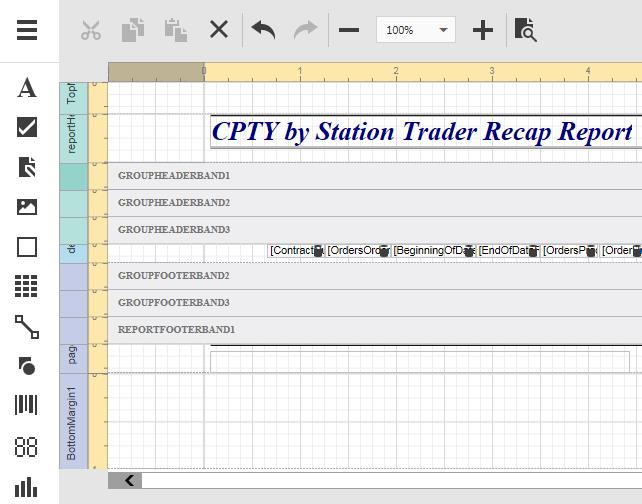This screenshot has width=642, height=504.
Task: Select the Picture Box tool
Action: click(27, 207)
